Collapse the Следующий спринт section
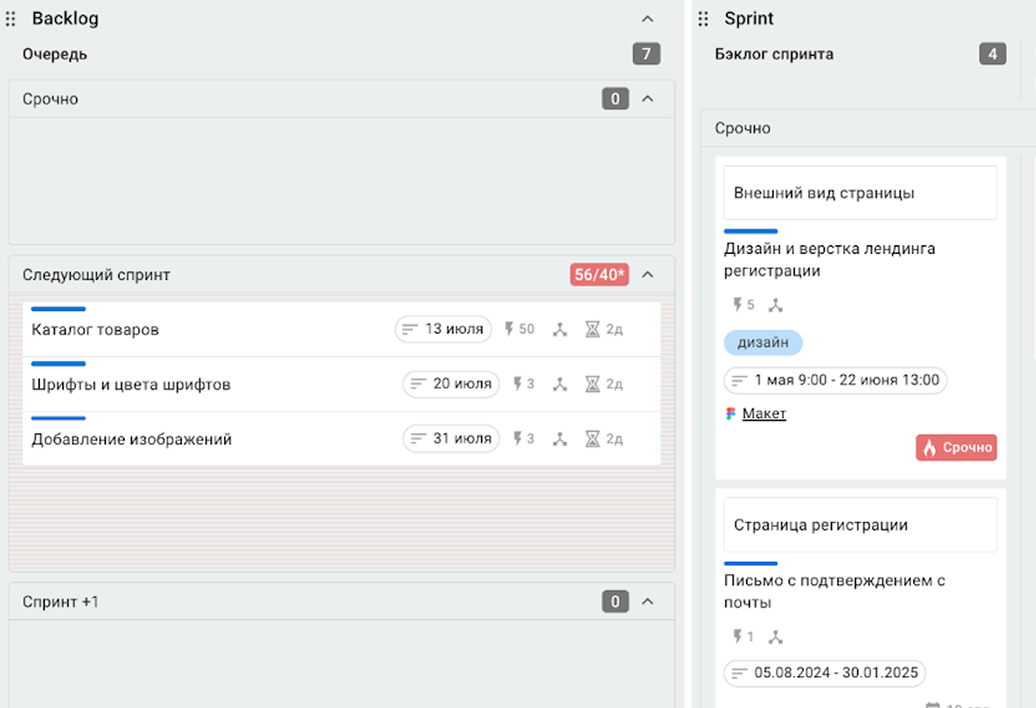This screenshot has width=1036, height=708. tap(647, 274)
